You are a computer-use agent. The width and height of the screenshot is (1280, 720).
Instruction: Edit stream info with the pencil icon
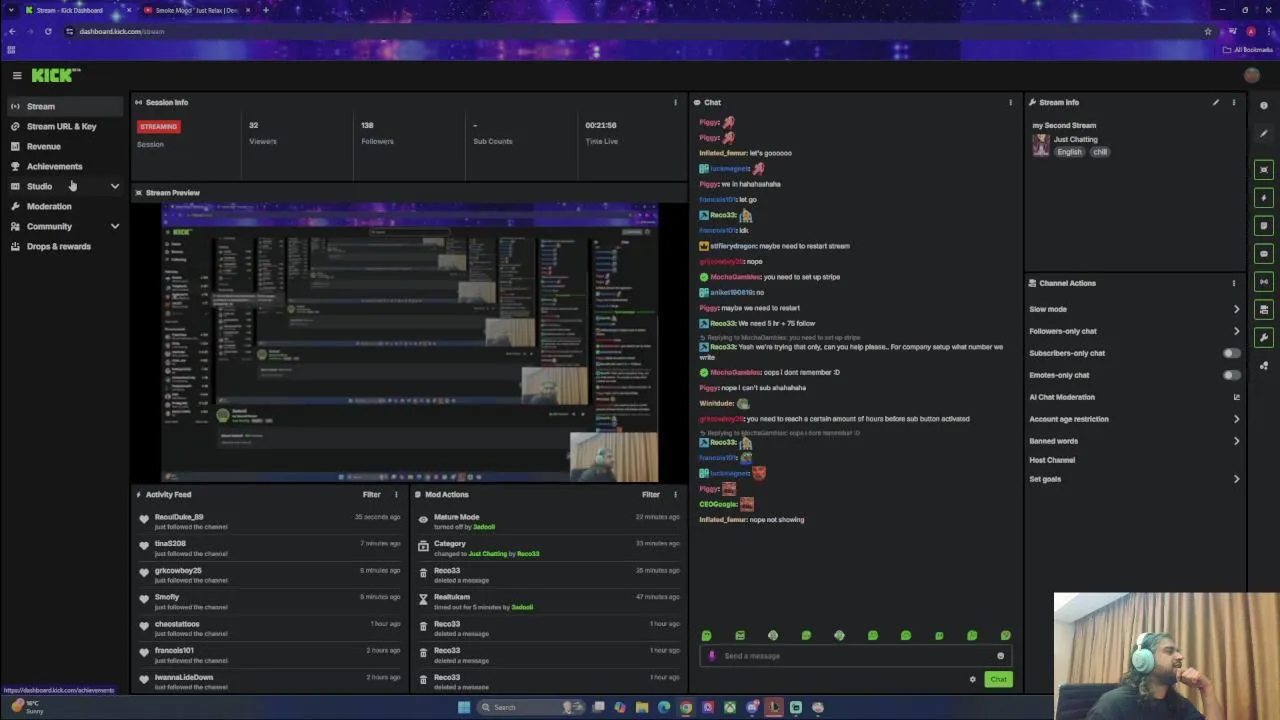1216,102
